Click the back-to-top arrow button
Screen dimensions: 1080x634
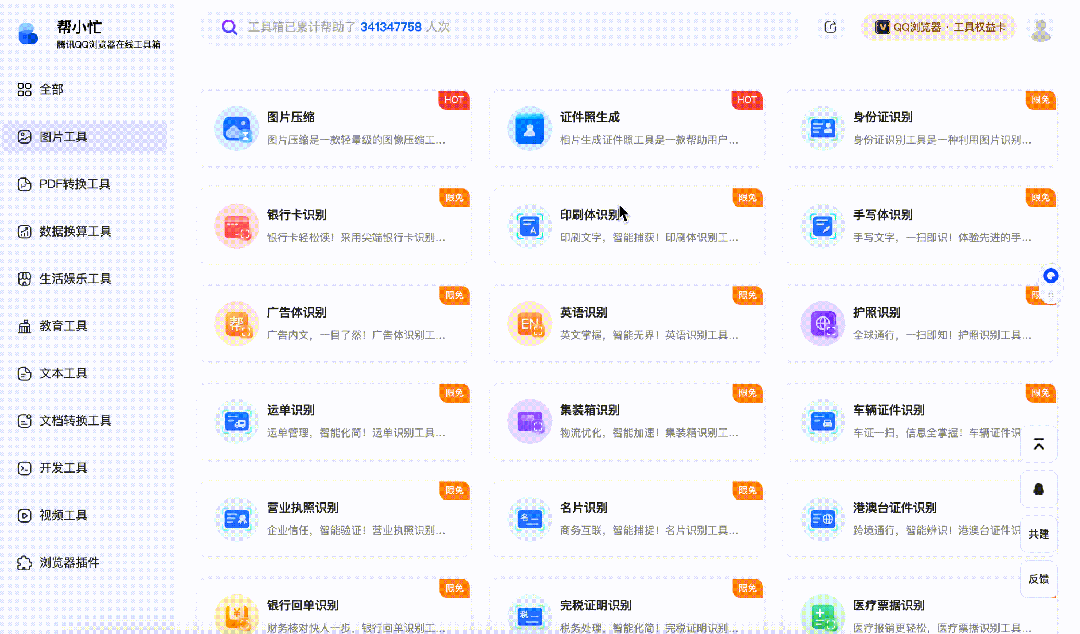(x=1038, y=444)
